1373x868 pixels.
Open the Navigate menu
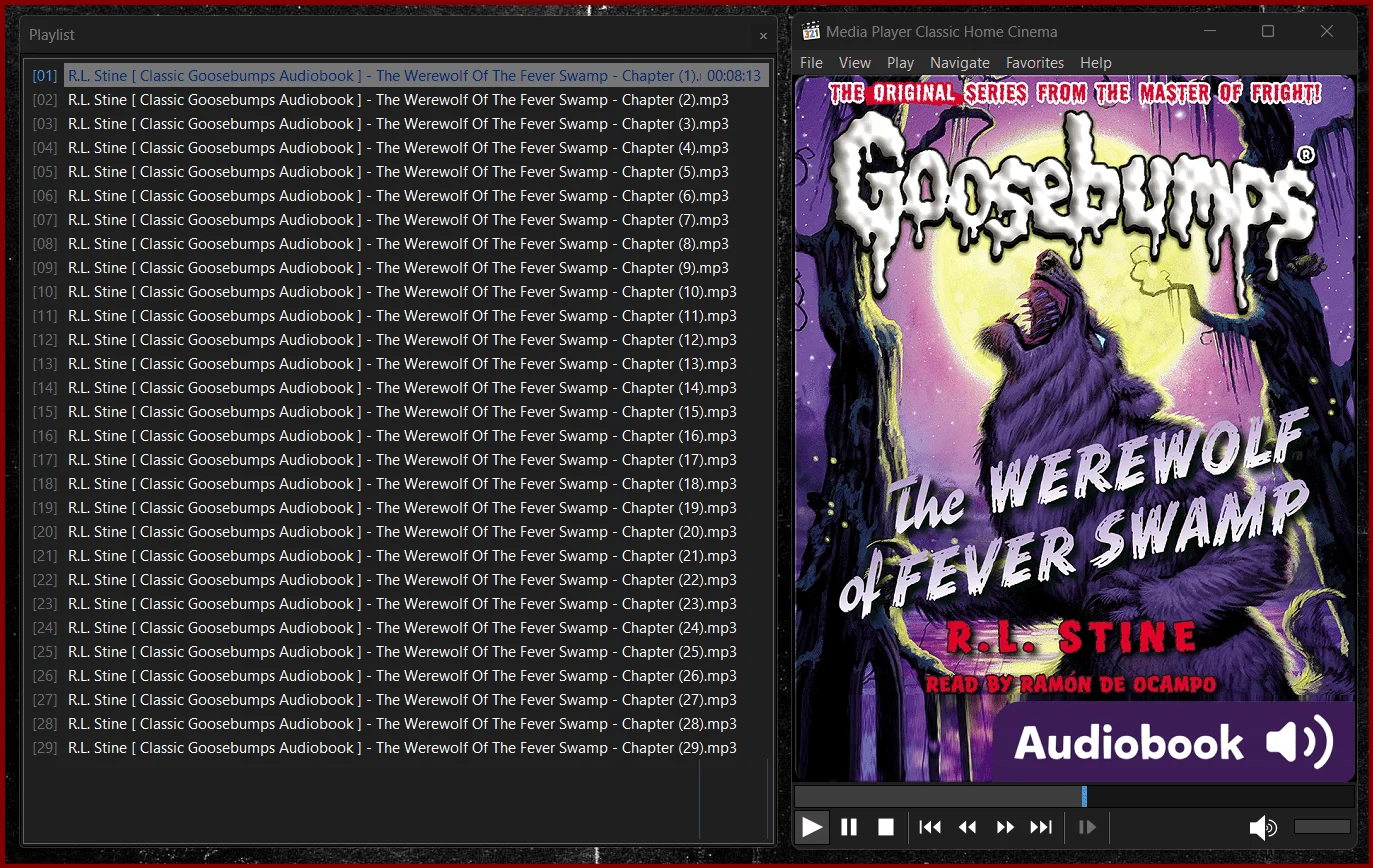click(959, 62)
